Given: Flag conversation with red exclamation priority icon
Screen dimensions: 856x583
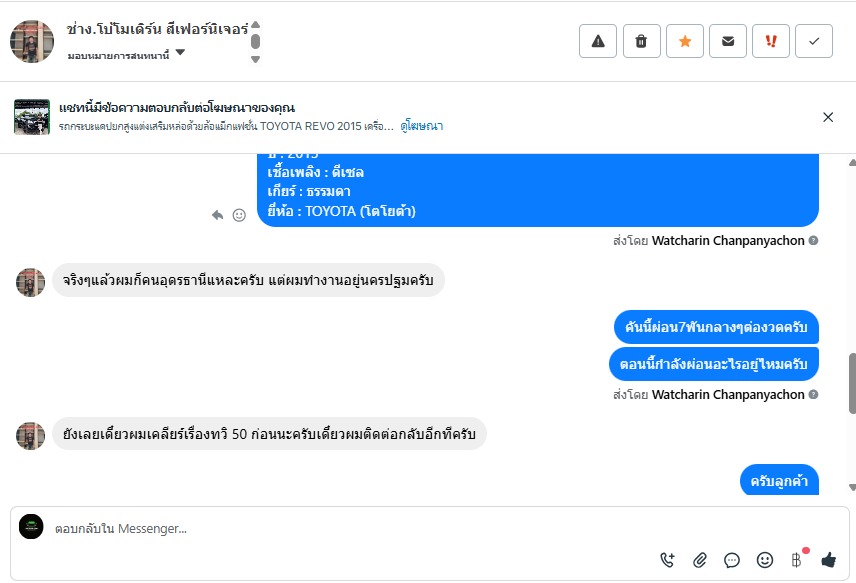Looking at the screenshot, I should pos(771,41).
